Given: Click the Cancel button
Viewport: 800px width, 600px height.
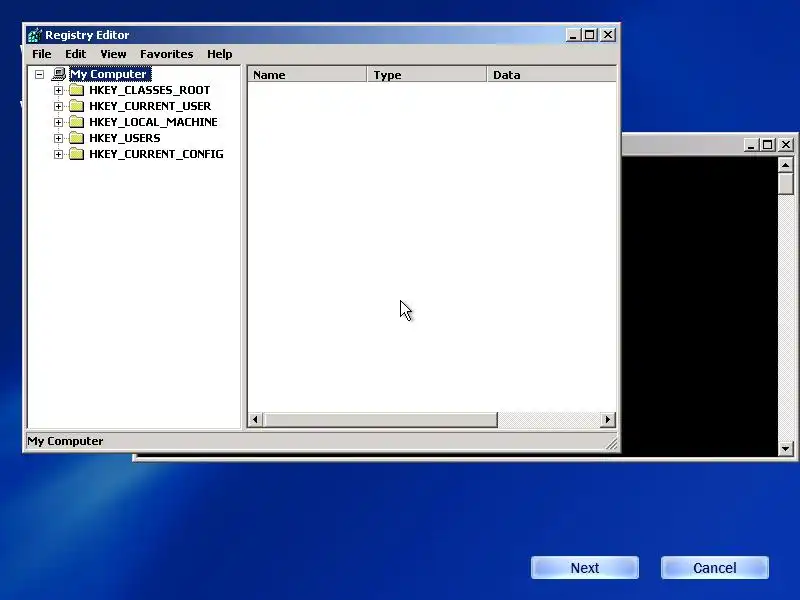Looking at the screenshot, I should tap(715, 568).
